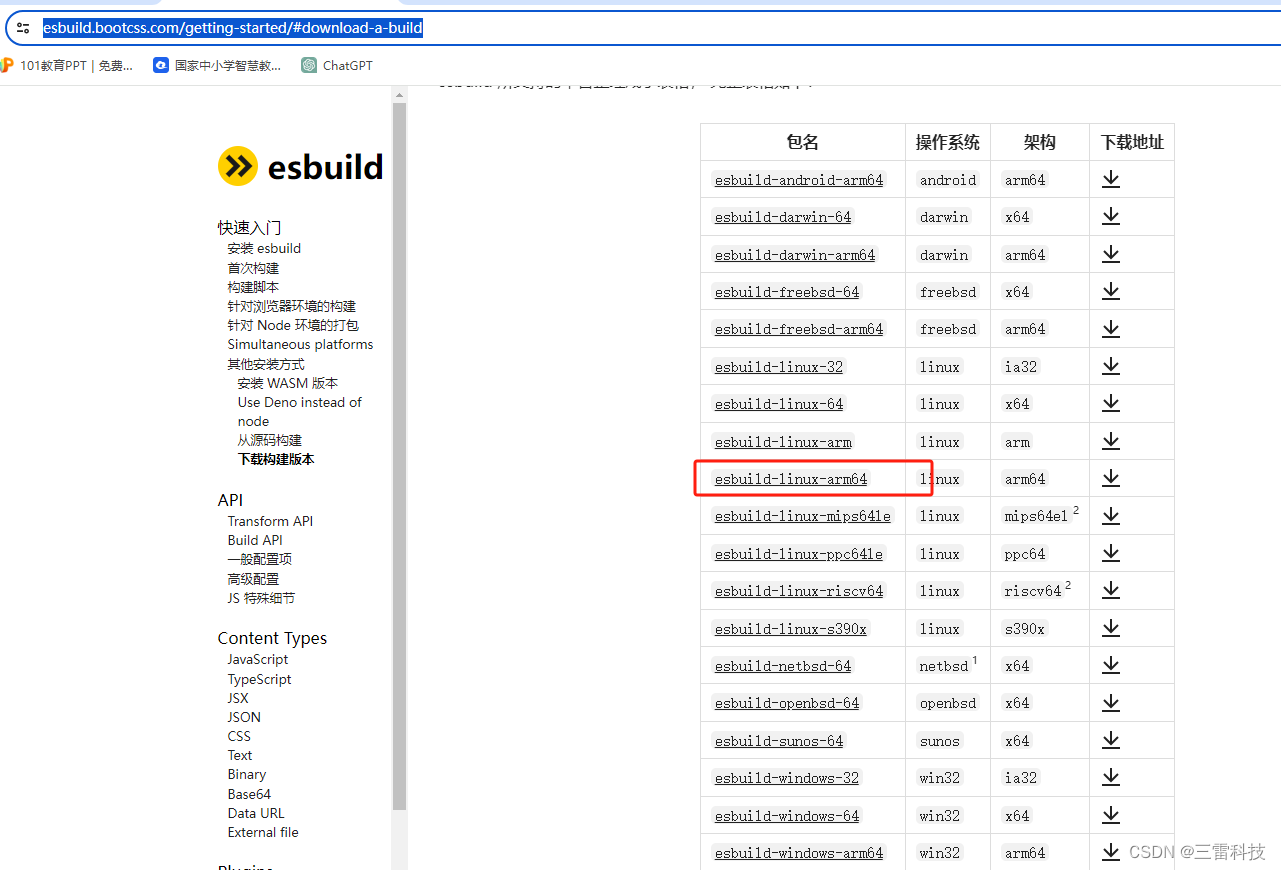Click the esbuild logo
The image size is (1281, 870).
pyautogui.click(x=300, y=166)
